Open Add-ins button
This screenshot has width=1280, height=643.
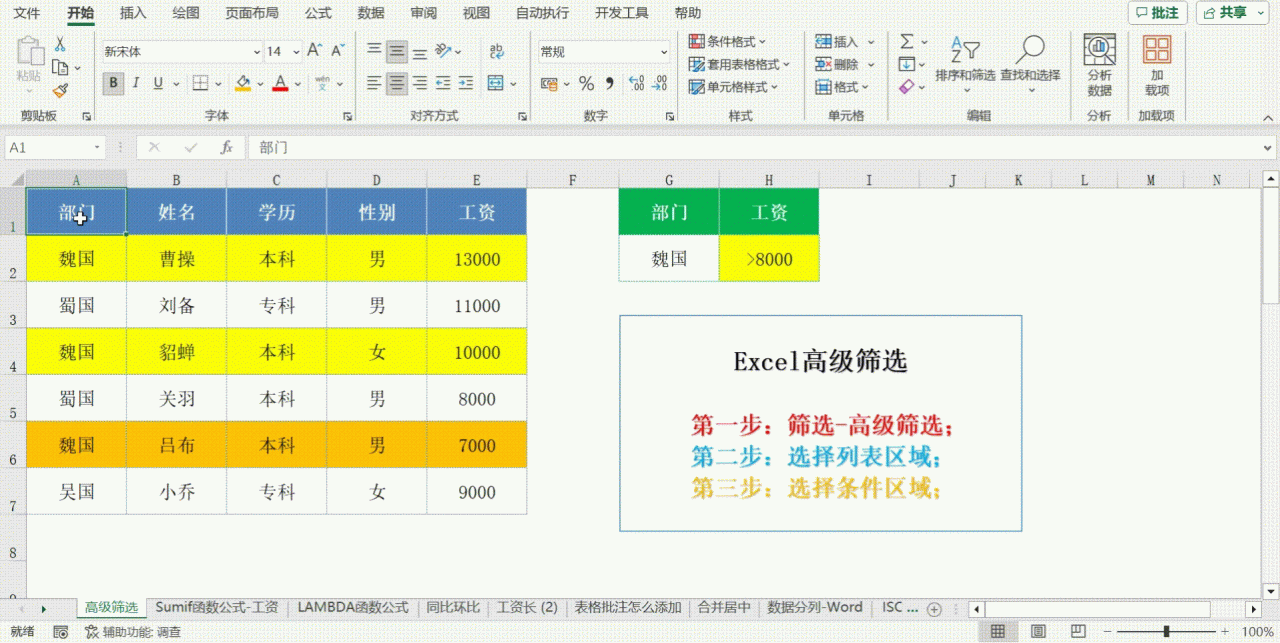pos(1157,65)
